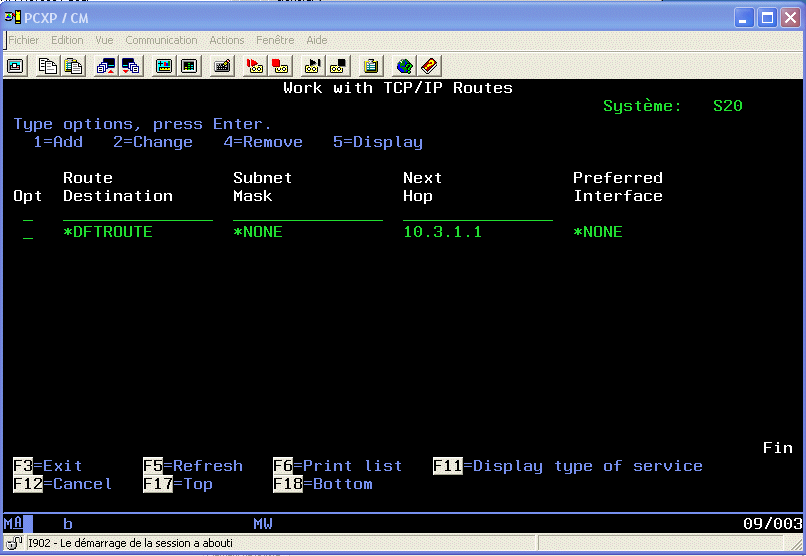This screenshot has width=806, height=556.
Task: Click F11=Display type of service
Action: [x=567, y=466]
